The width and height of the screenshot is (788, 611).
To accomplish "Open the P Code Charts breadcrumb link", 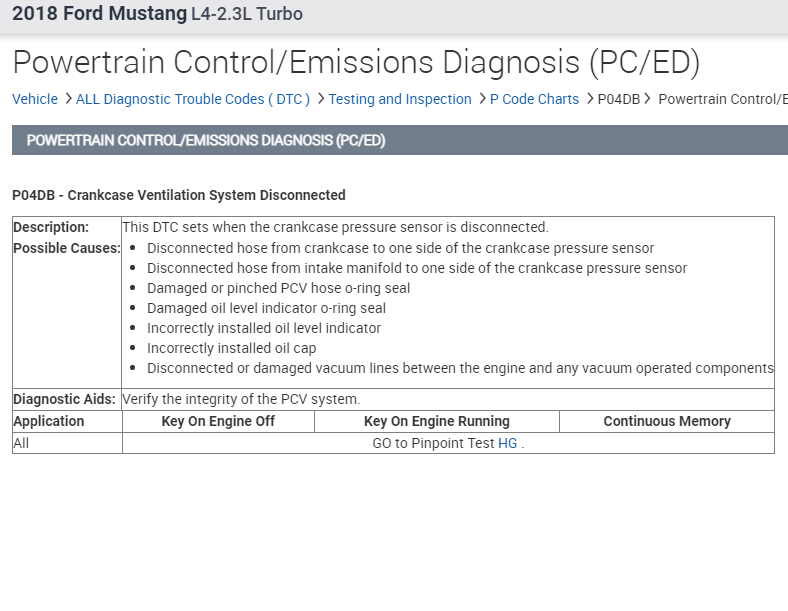I will [x=534, y=99].
